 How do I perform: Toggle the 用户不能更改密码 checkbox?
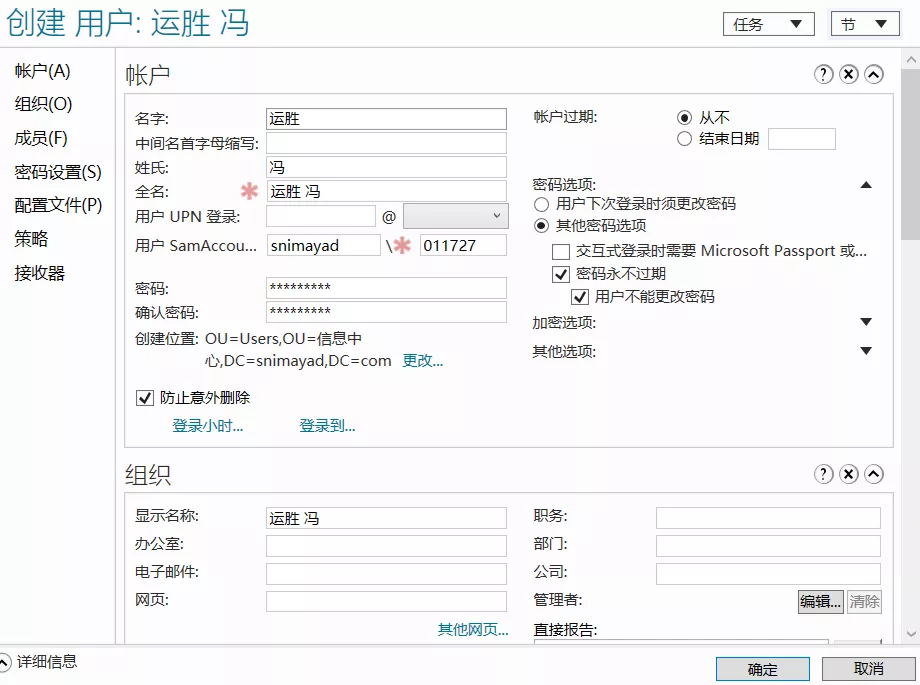click(x=579, y=297)
